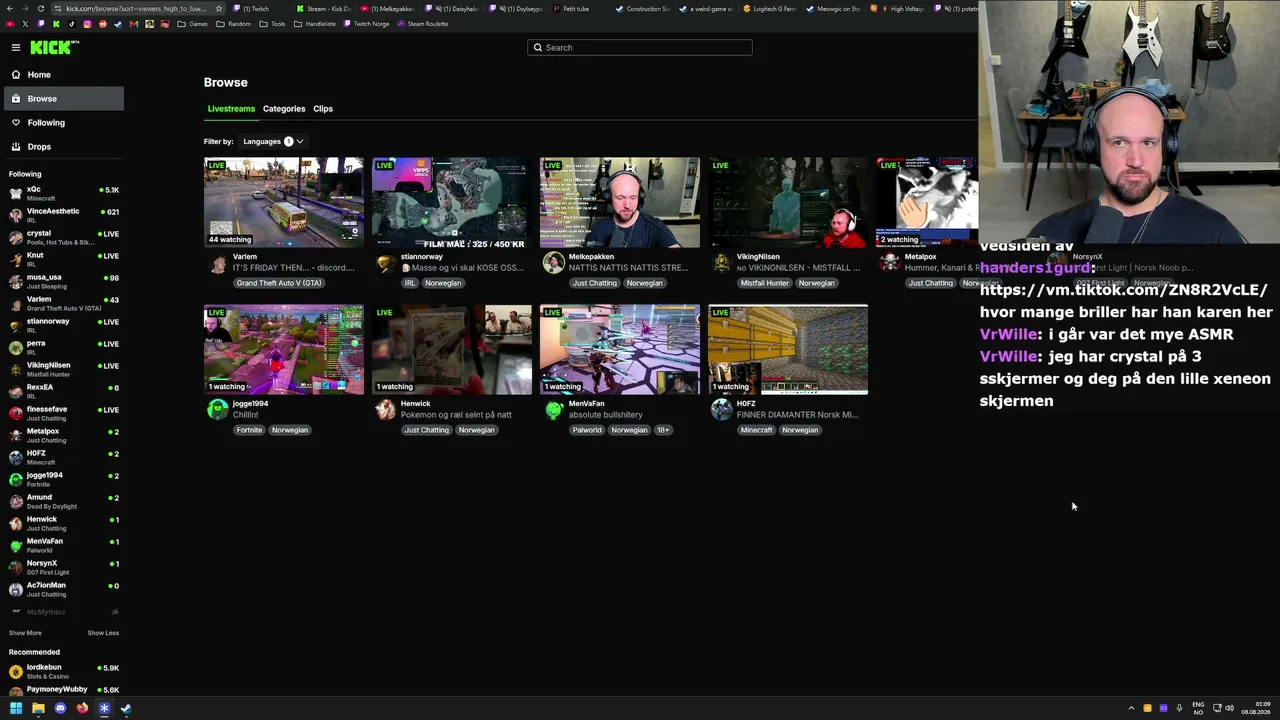1280x720 pixels.
Task: Open Drops in sidebar
Action: tap(64, 147)
